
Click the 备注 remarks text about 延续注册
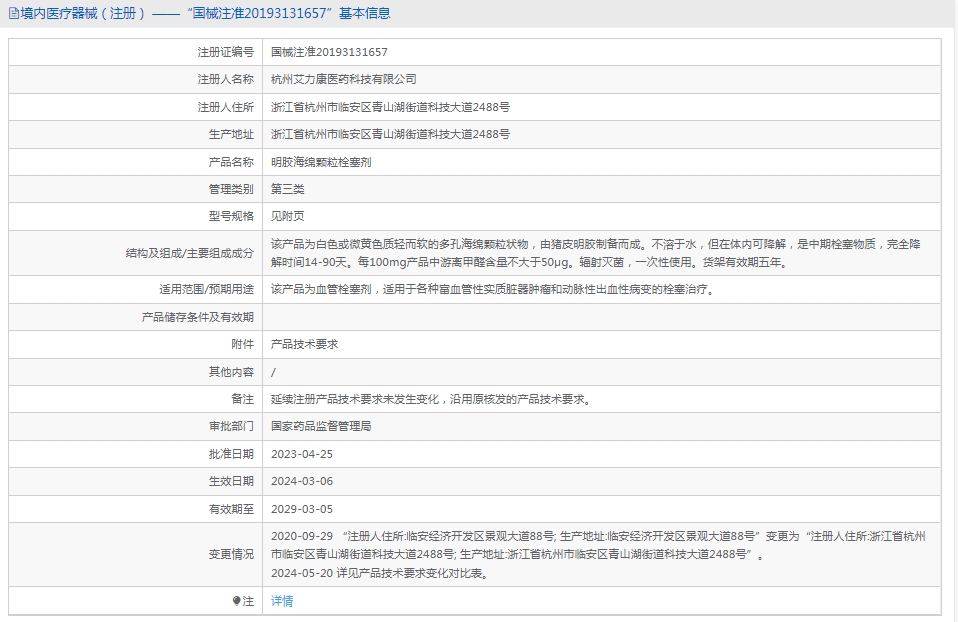pyautogui.click(x=432, y=399)
